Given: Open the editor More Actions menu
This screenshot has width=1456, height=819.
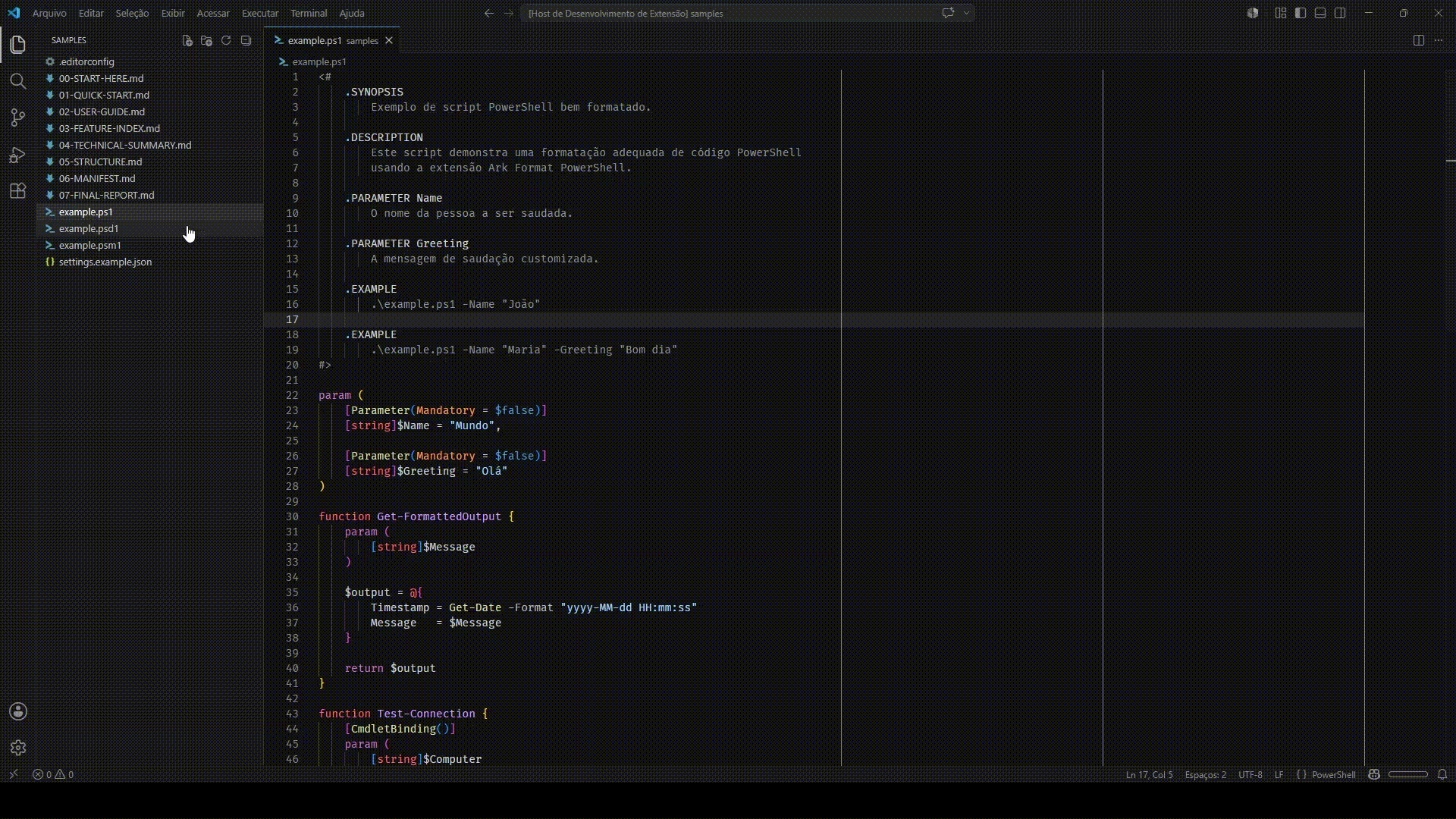Looking at the screenshot, I should tap(1439, 40).
